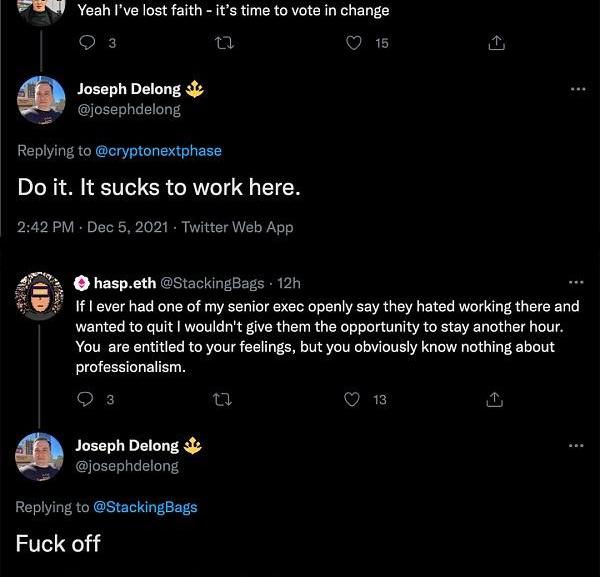Open hasp.eth profile picture
The height and width of the screenshot is (577, 600).
point(39,296)
